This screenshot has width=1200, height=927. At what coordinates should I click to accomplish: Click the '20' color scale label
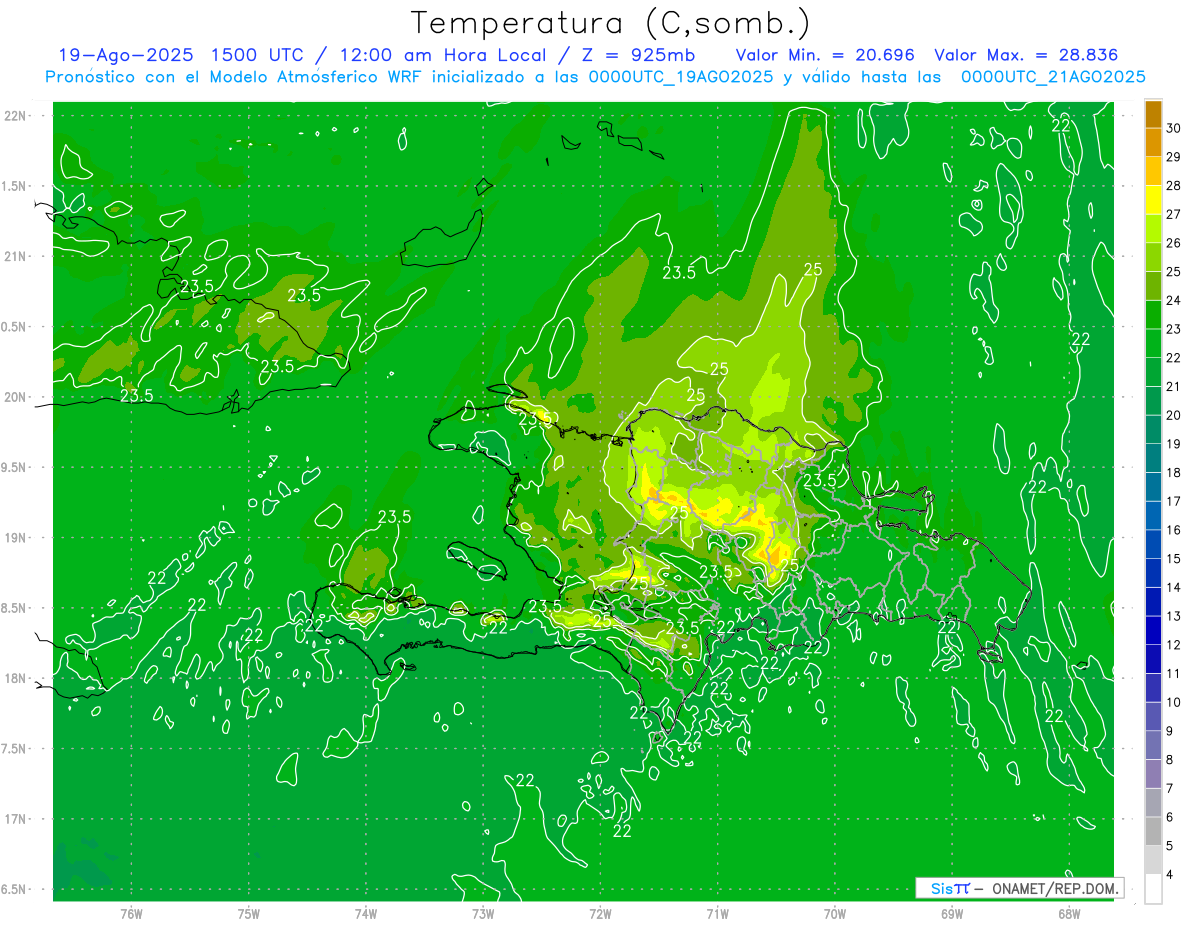(x=1174, y=415)
